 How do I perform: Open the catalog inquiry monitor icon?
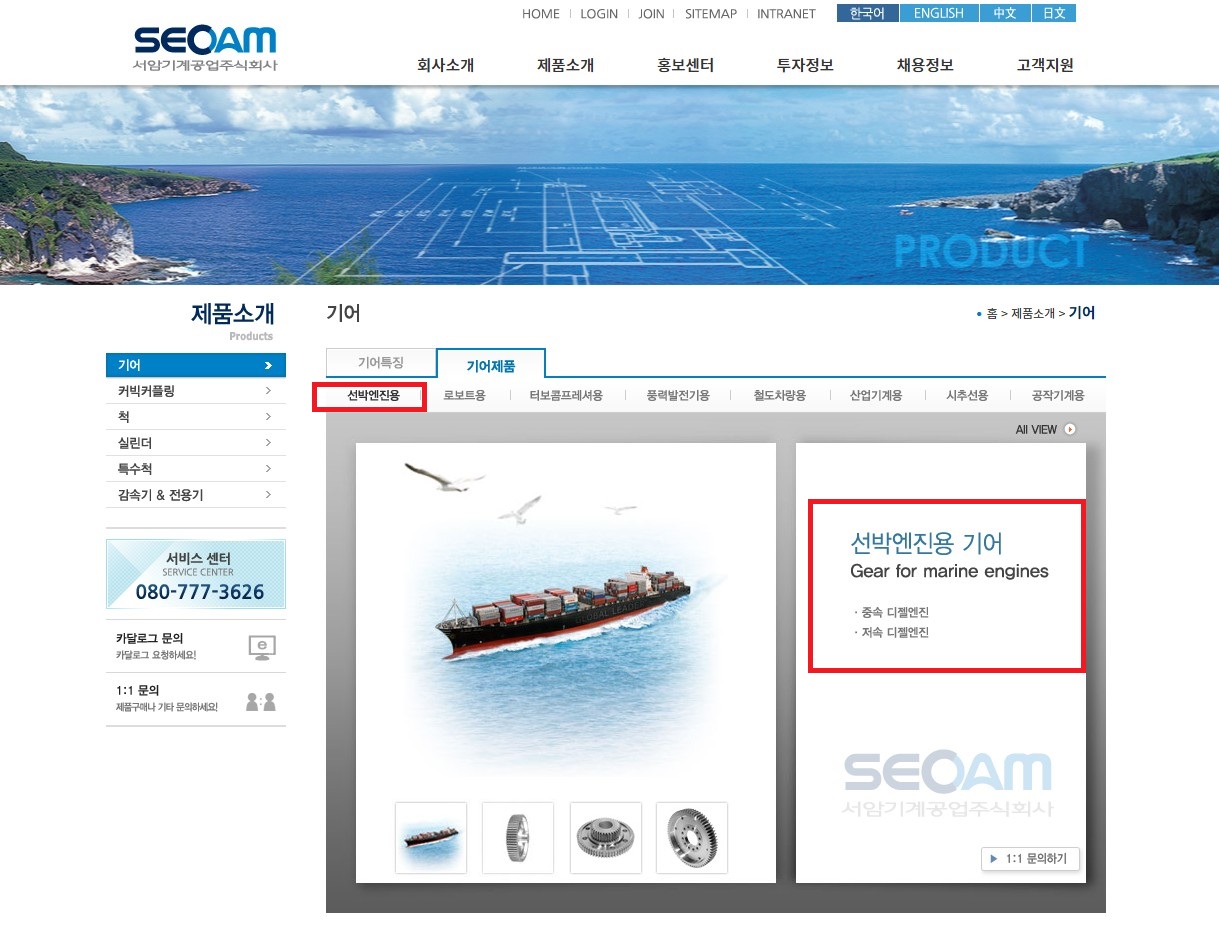(261, 647)
